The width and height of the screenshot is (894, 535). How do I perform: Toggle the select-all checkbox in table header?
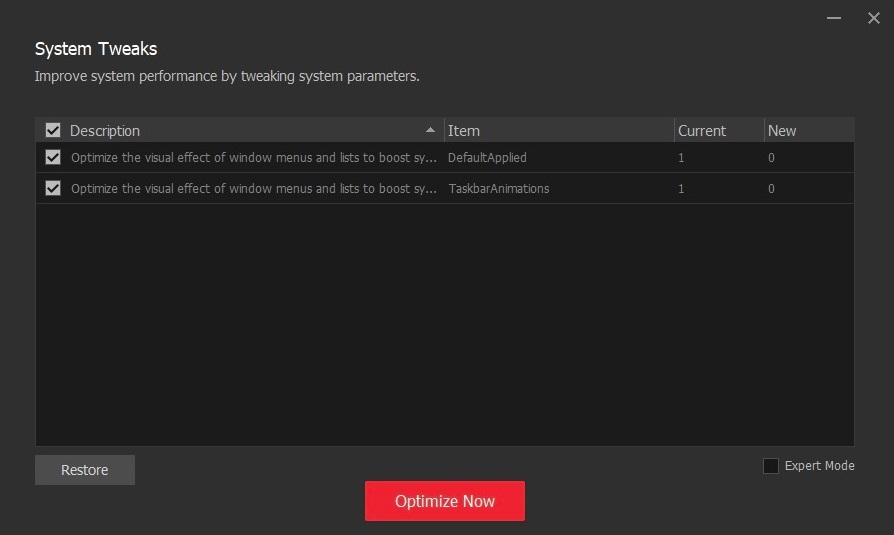point(53,130)
